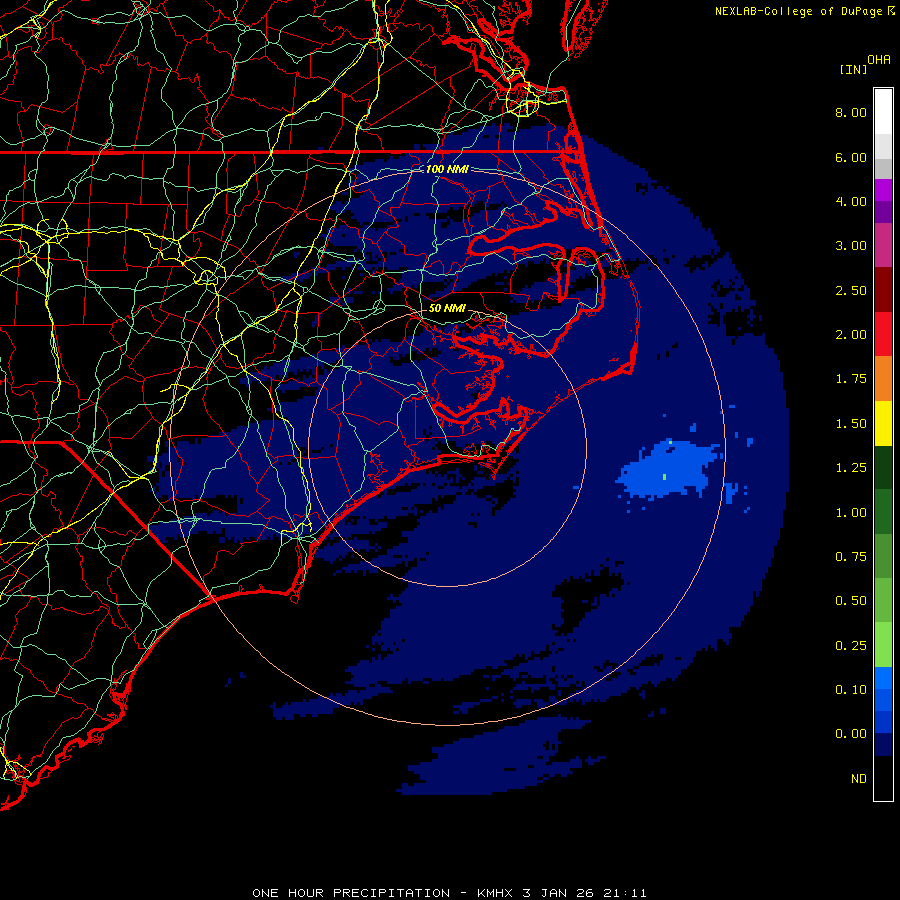This screenshot has height=900, width=900.
Task: Click the "4.00" legend value
Action: click(851, 201)
